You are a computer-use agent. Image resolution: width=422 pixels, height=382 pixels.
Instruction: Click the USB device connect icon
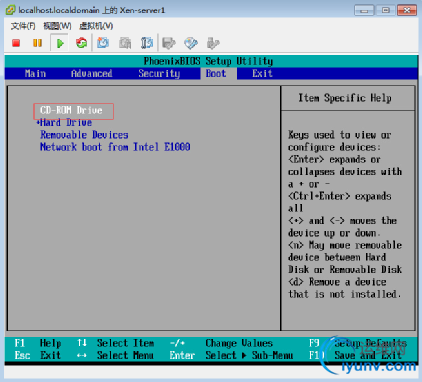(213, 43)
